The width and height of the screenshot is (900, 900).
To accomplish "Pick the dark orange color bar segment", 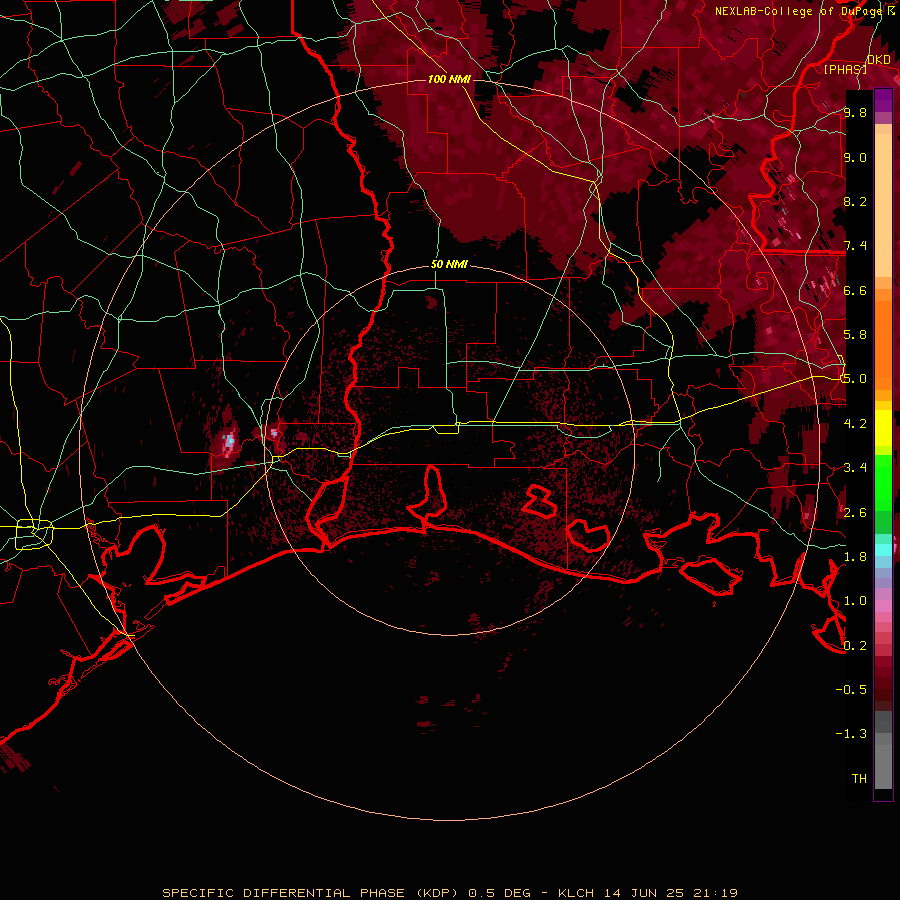I will [x=883, y=344].
